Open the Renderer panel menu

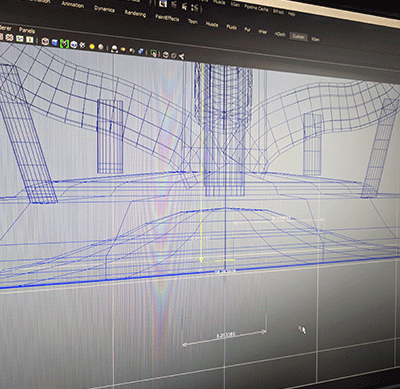click(x=5, y=28)
